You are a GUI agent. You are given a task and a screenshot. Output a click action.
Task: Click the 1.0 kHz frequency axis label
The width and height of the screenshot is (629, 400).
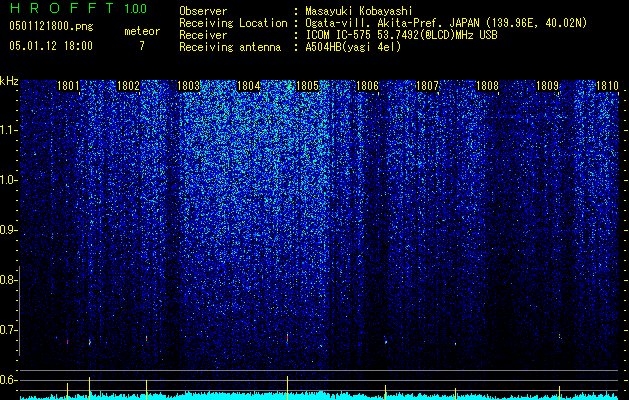(x=8, y=181)
